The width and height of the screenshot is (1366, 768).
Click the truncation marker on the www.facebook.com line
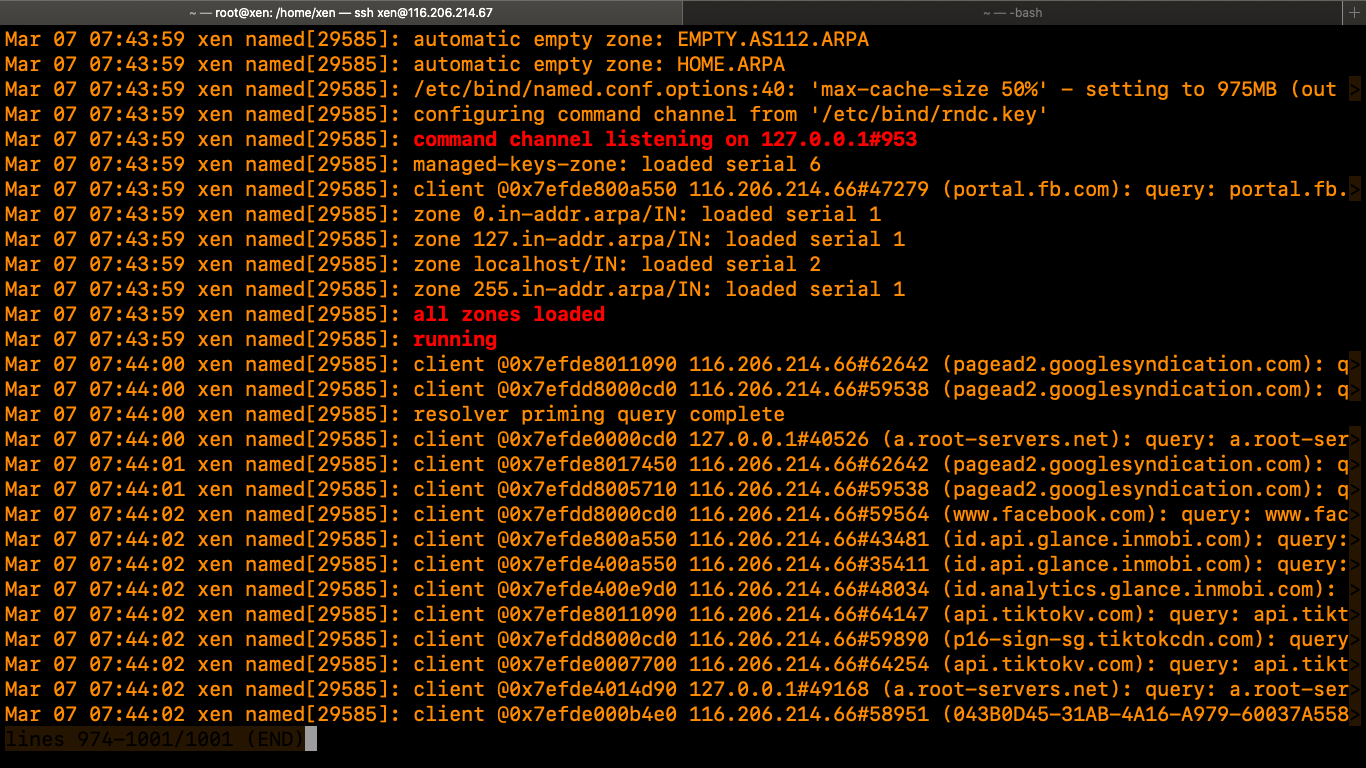coord(1355,515)
